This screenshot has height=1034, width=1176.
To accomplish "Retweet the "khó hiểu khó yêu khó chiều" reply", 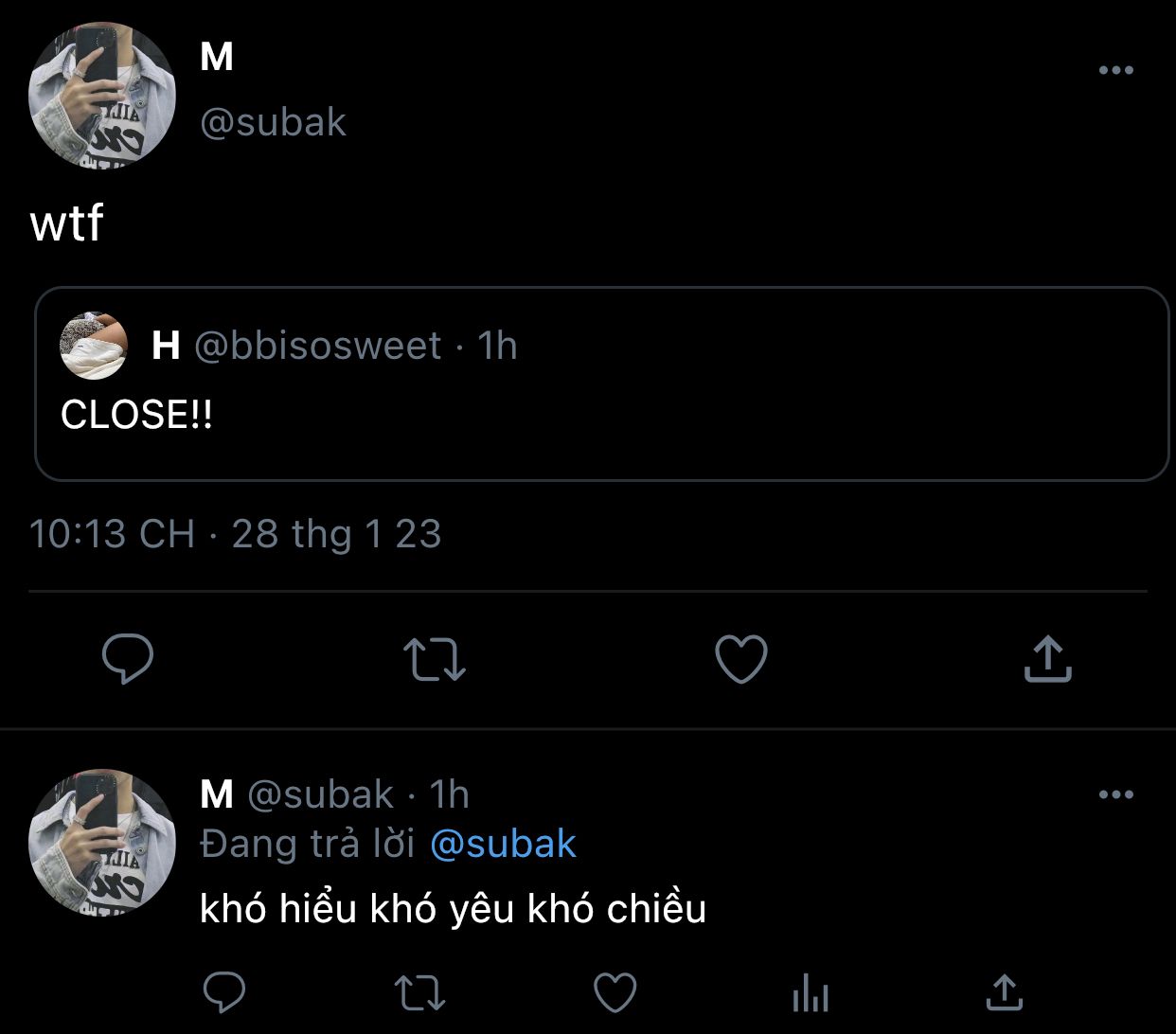I will [x=419, y=992].
